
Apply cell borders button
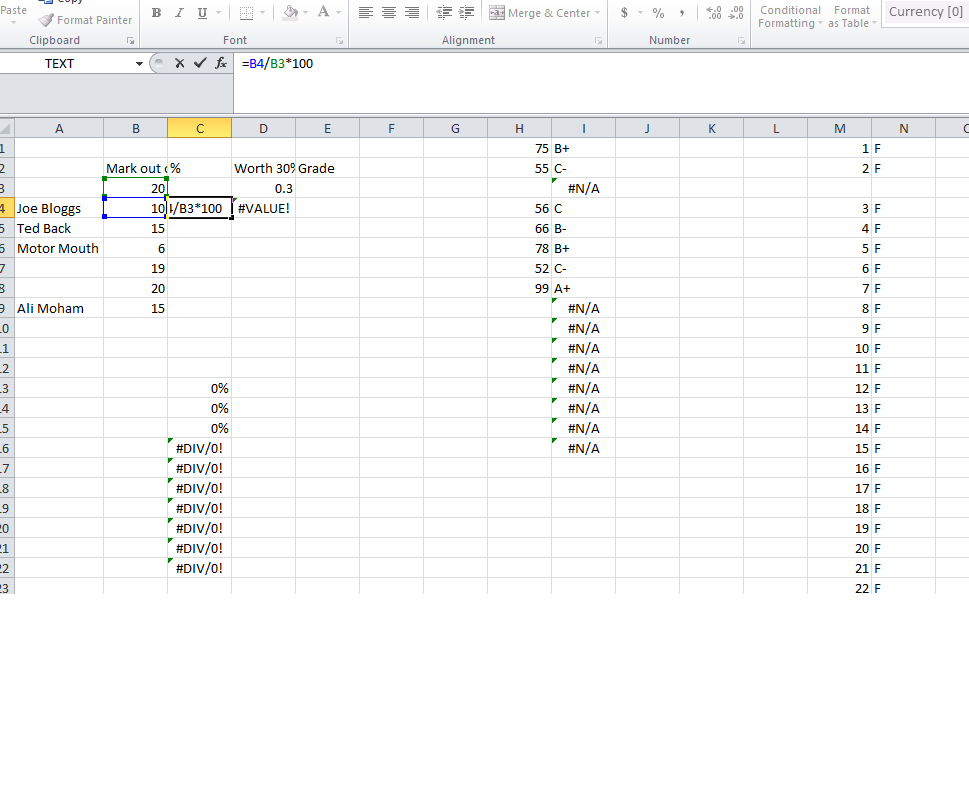(x=246, y=12)
